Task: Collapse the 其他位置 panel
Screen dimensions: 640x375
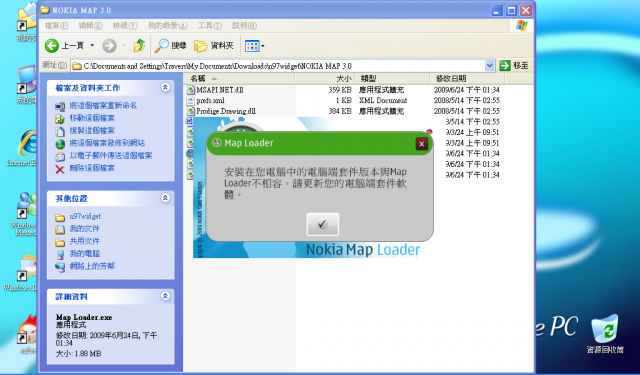Action: click(165, 198)
